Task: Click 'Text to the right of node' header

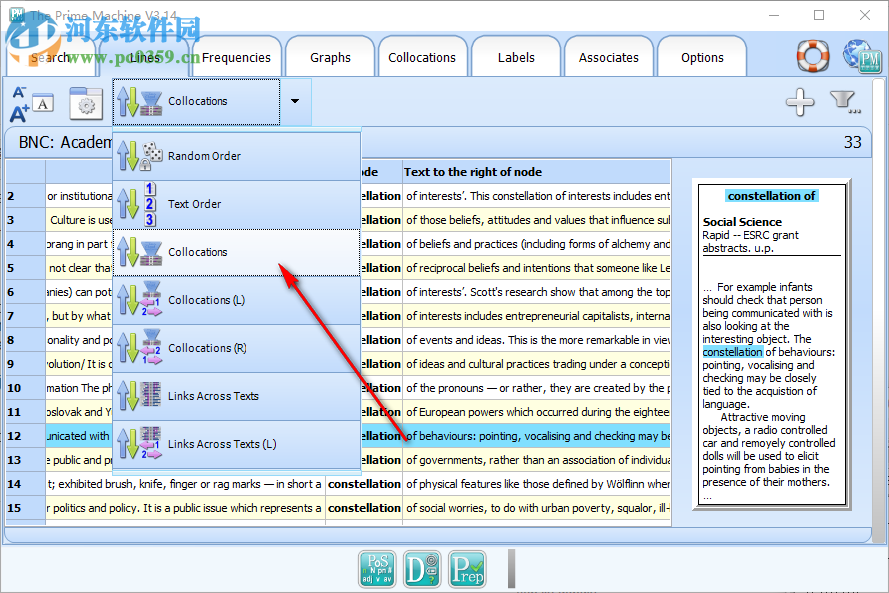Action: coord(536,172)
